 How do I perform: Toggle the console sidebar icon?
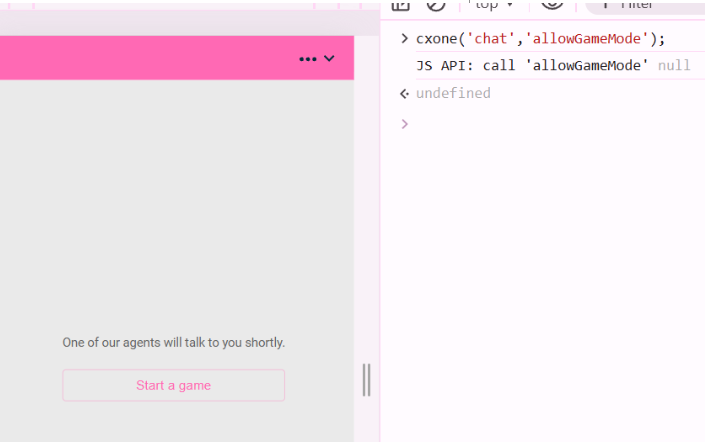[x=401, y=4]
